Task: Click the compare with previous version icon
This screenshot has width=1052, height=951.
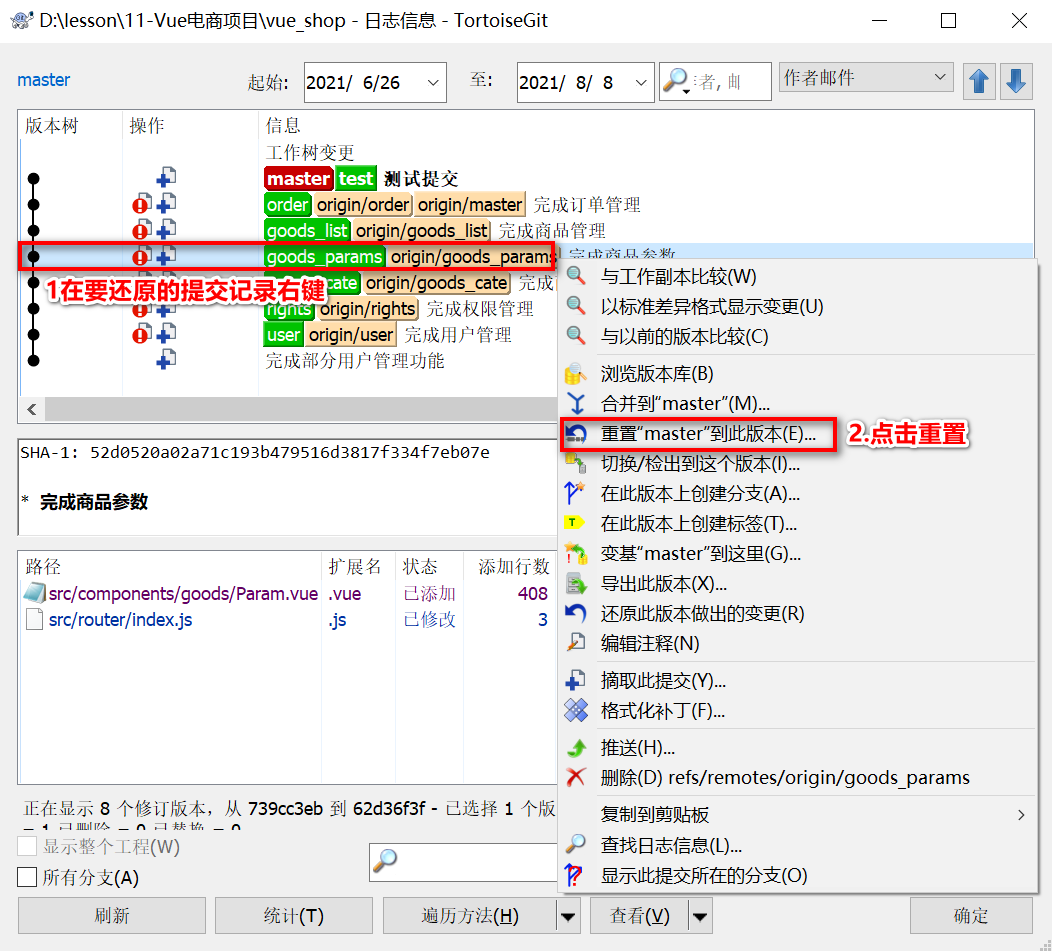Action: tap(576, 336)
